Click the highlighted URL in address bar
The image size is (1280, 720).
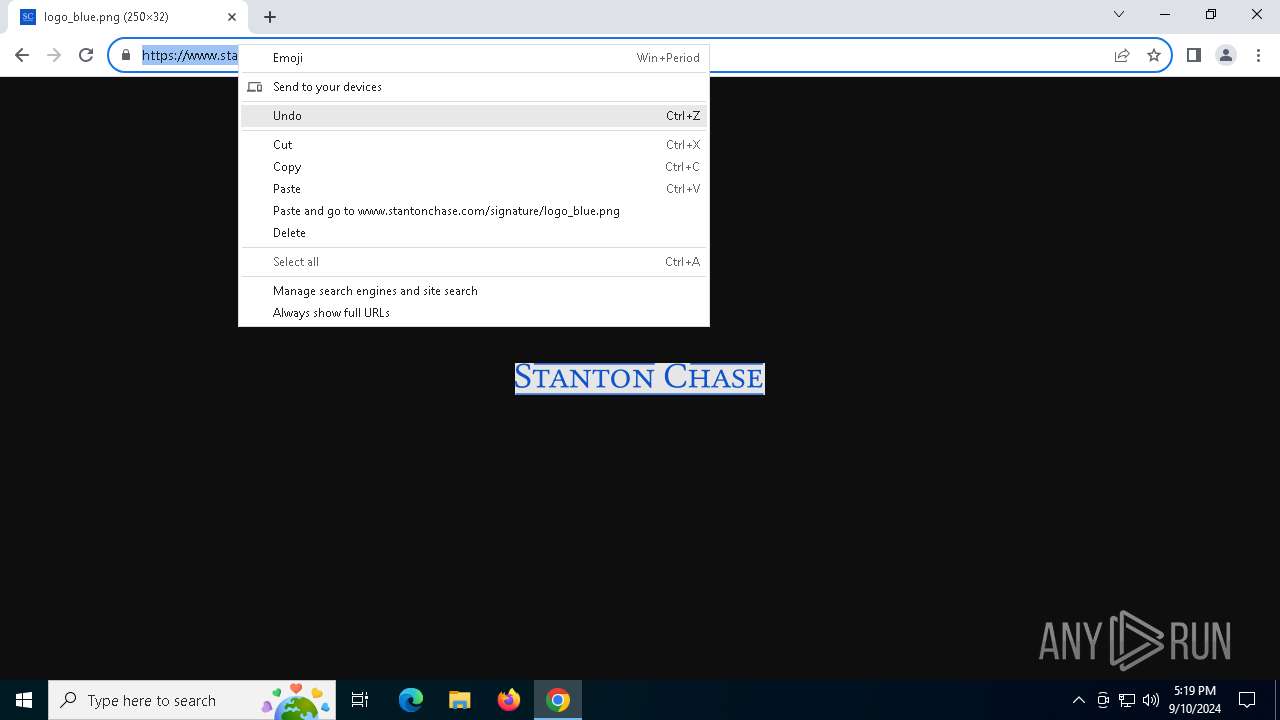[190, 55]
